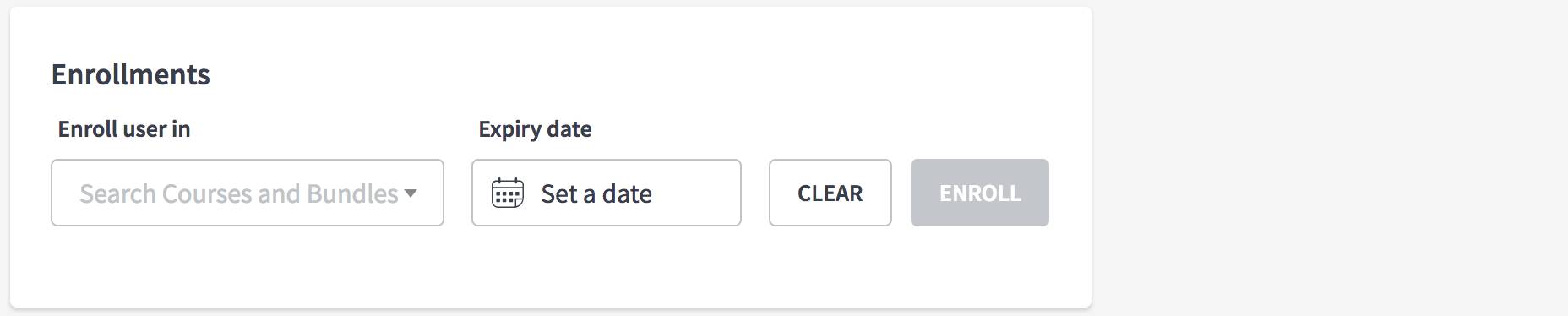Click the 'Expiry date' label

(x=535, y=129)
